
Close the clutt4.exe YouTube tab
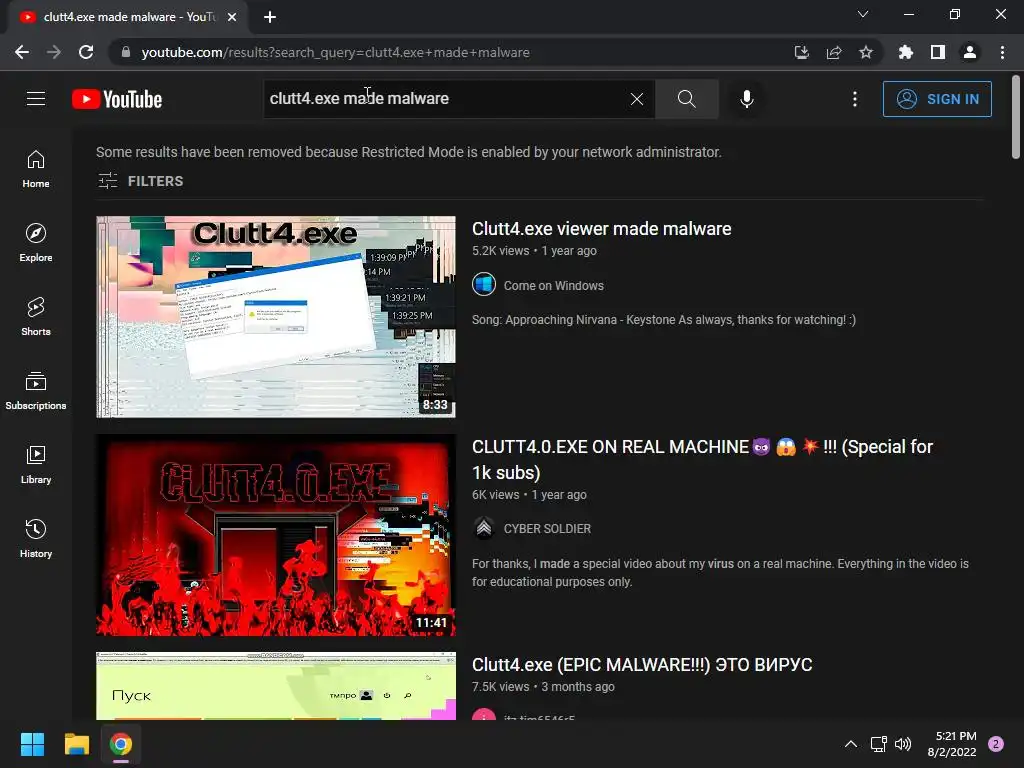click(232, 17)
